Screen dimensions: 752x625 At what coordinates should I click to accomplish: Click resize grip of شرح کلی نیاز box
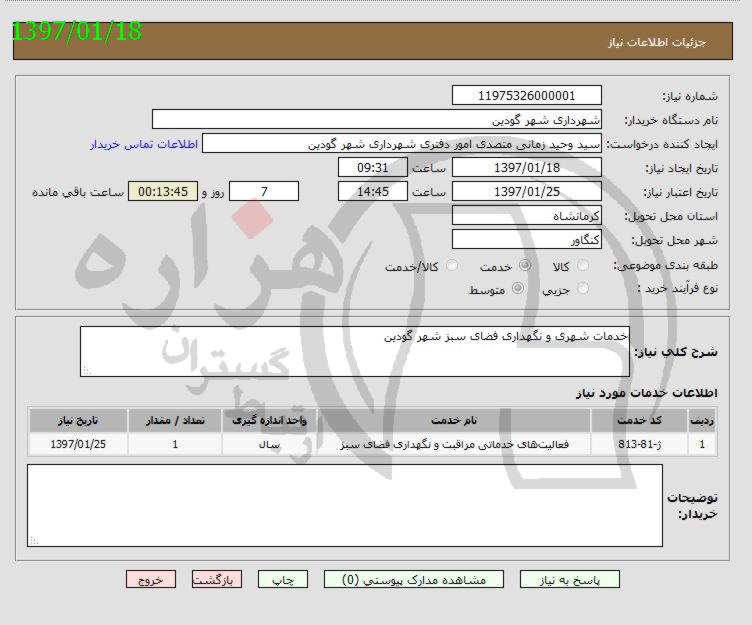(87, 371)
